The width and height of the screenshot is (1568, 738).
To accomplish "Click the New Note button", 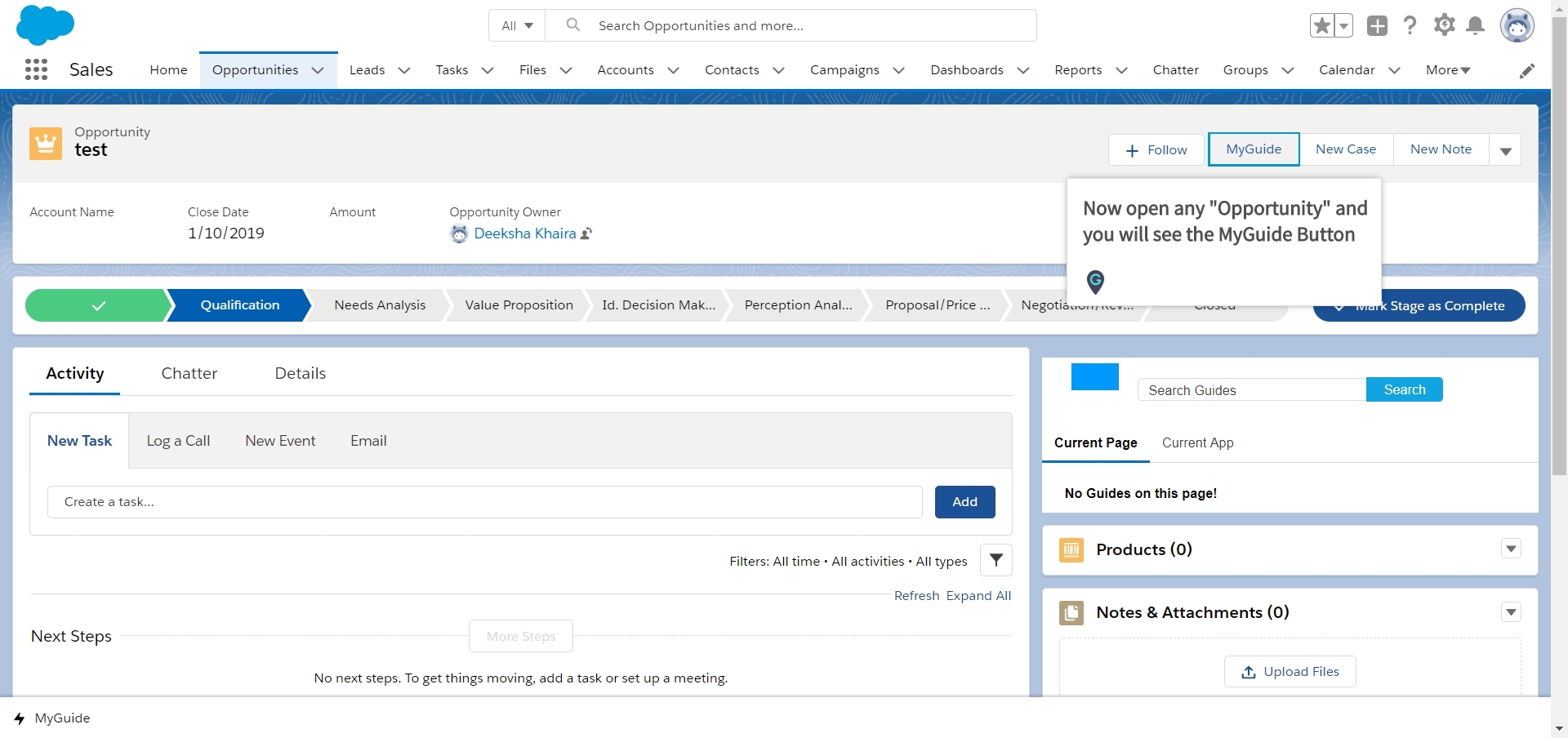I will click(1441, 149).
